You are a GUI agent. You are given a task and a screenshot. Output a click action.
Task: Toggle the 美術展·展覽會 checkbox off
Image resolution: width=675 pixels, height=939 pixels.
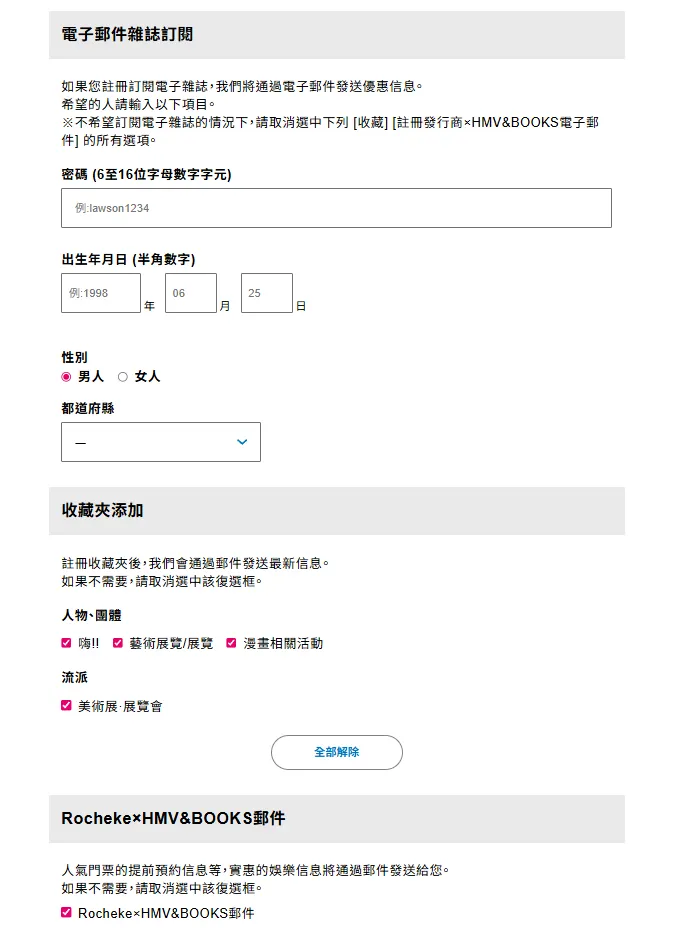point(66,705)
